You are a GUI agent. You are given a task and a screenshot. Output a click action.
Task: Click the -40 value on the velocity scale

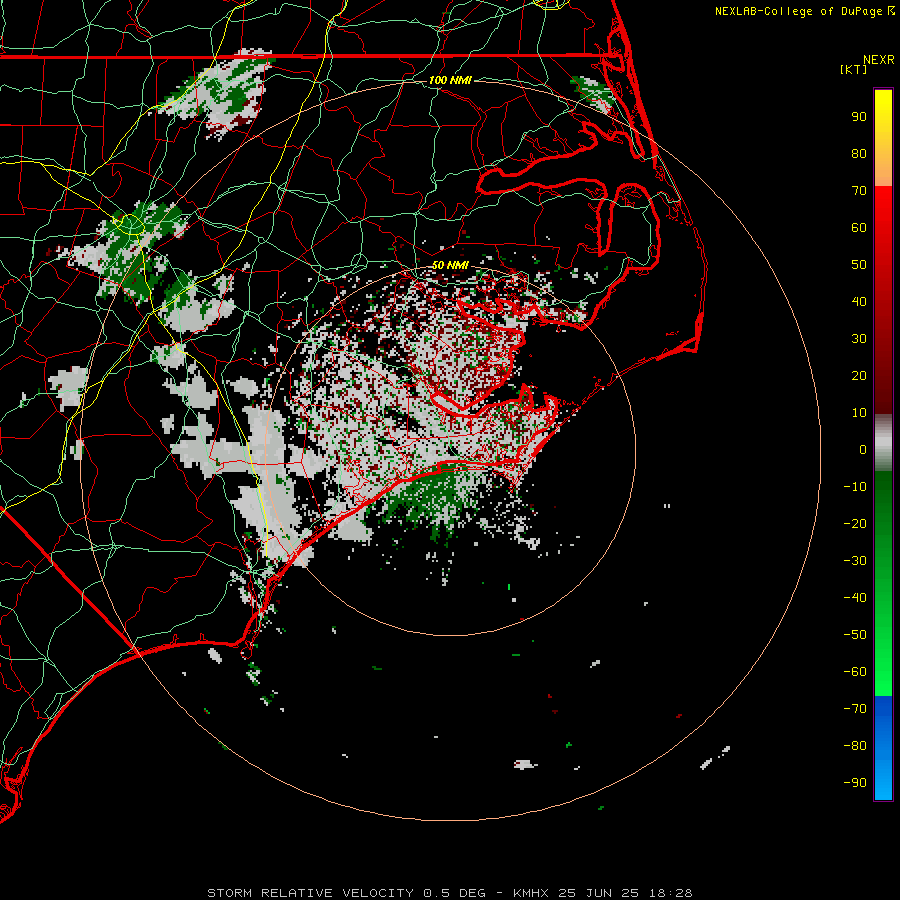click(855, 598)
